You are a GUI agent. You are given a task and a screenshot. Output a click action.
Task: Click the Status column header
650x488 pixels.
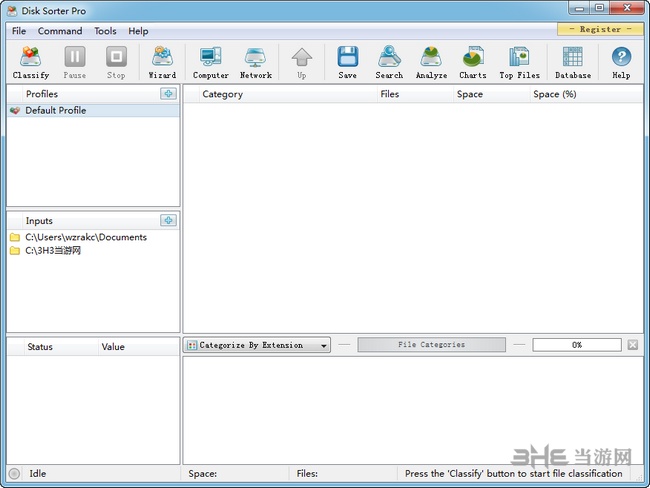[61, 347]
